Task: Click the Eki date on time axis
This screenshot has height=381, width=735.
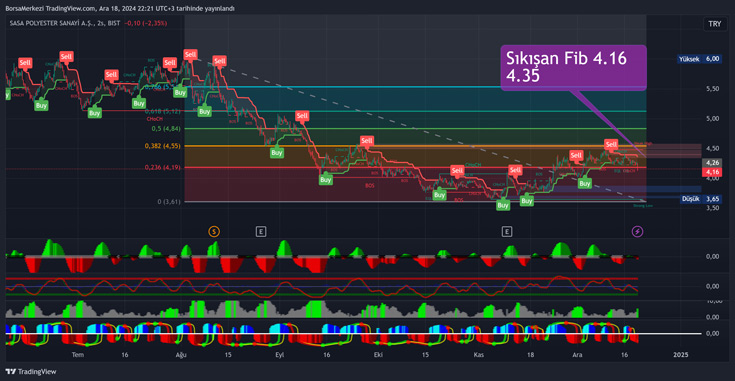Action: pyautogui.click(x=378, y=355)
